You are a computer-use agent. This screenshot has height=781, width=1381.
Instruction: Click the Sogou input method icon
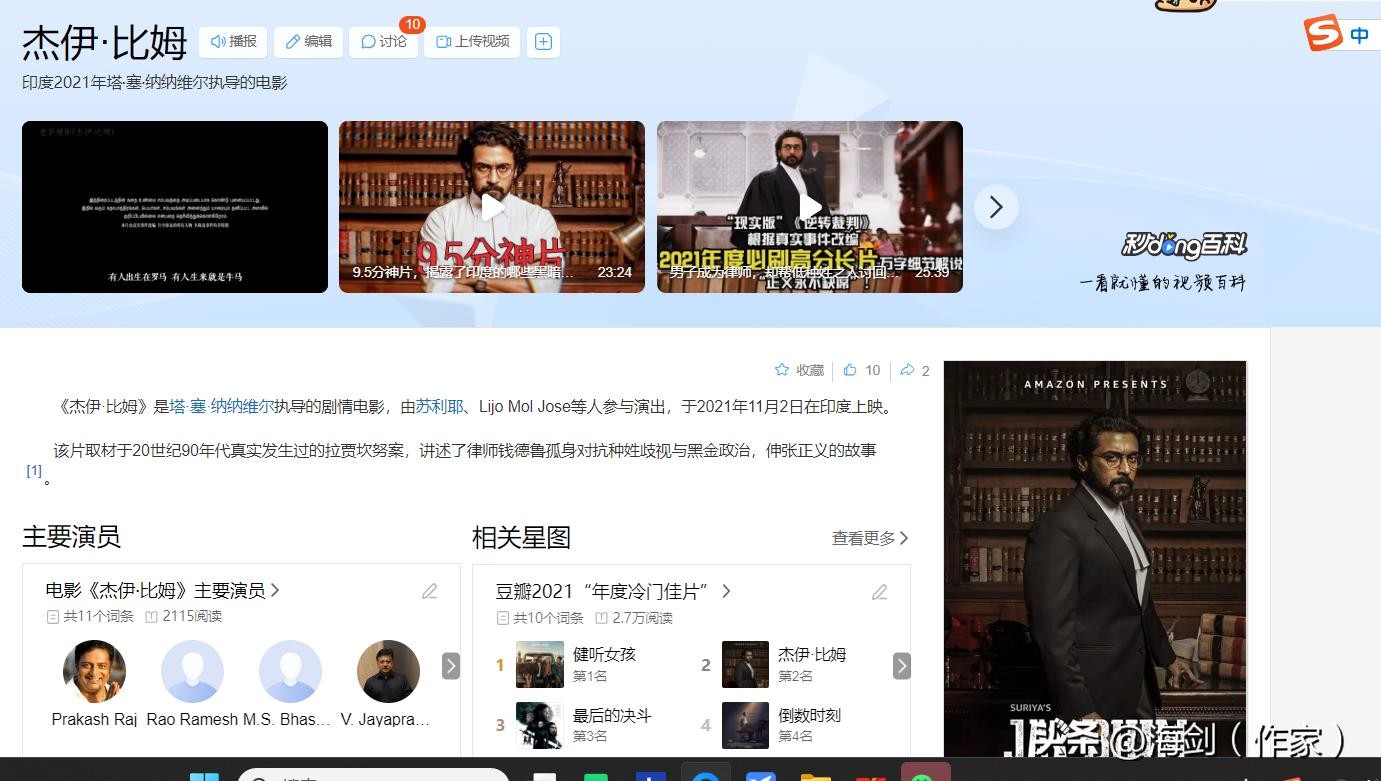coord(1323,34)
